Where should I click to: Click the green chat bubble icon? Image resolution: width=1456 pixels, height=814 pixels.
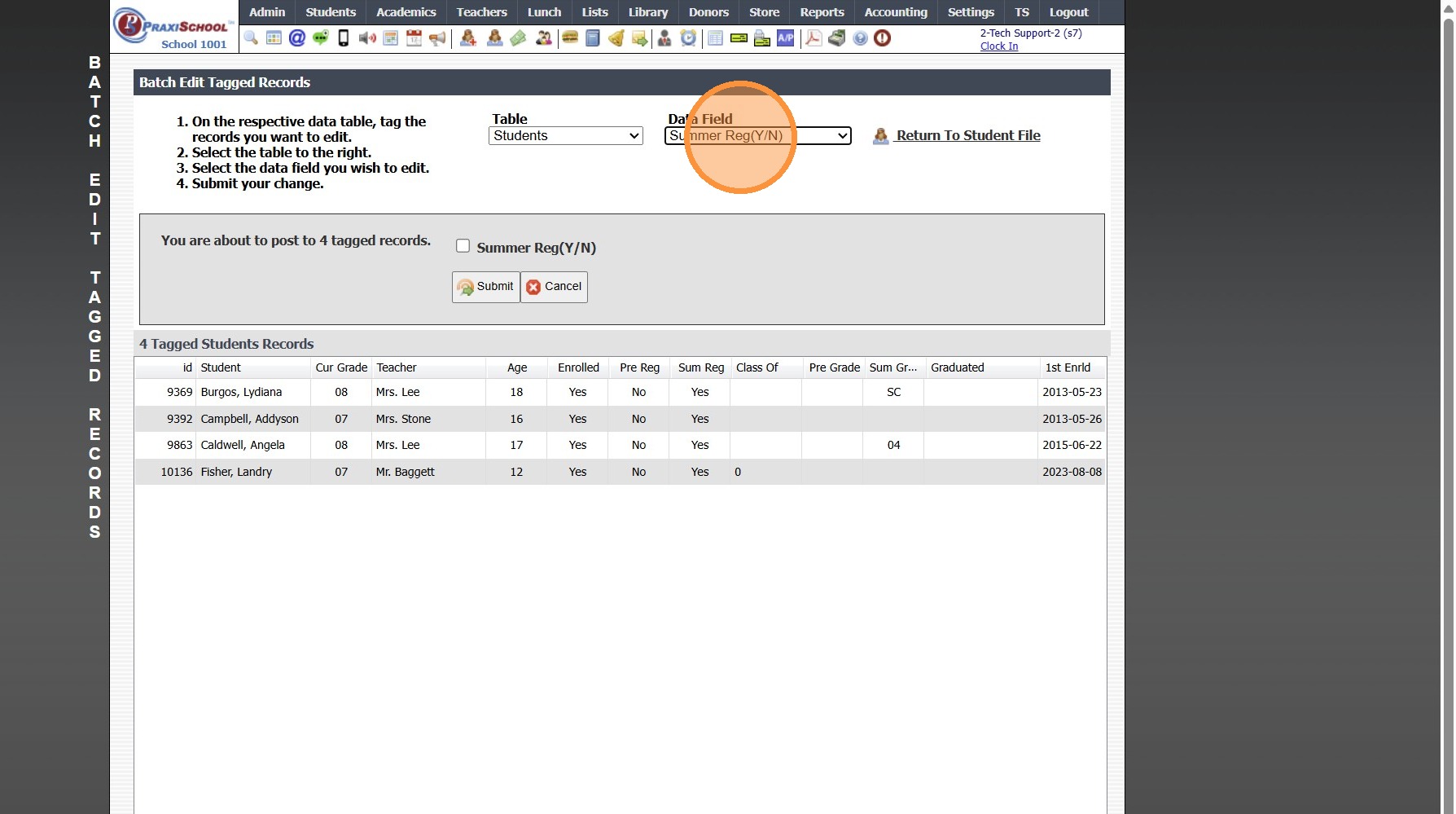point(321,38)
